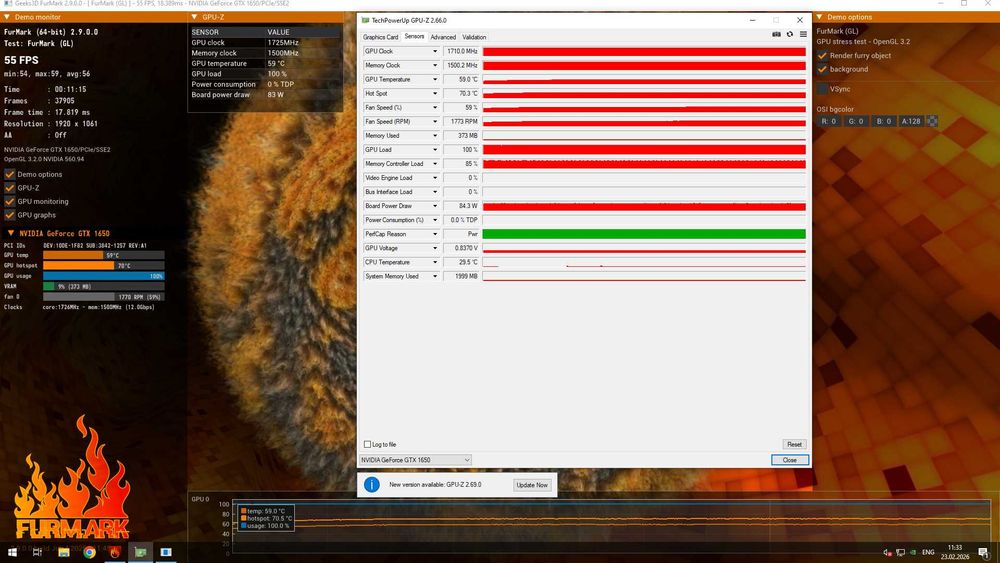Click the GPU Load value 100 %
Viewport: 1000px width, 563px height.
coord(460,150)
